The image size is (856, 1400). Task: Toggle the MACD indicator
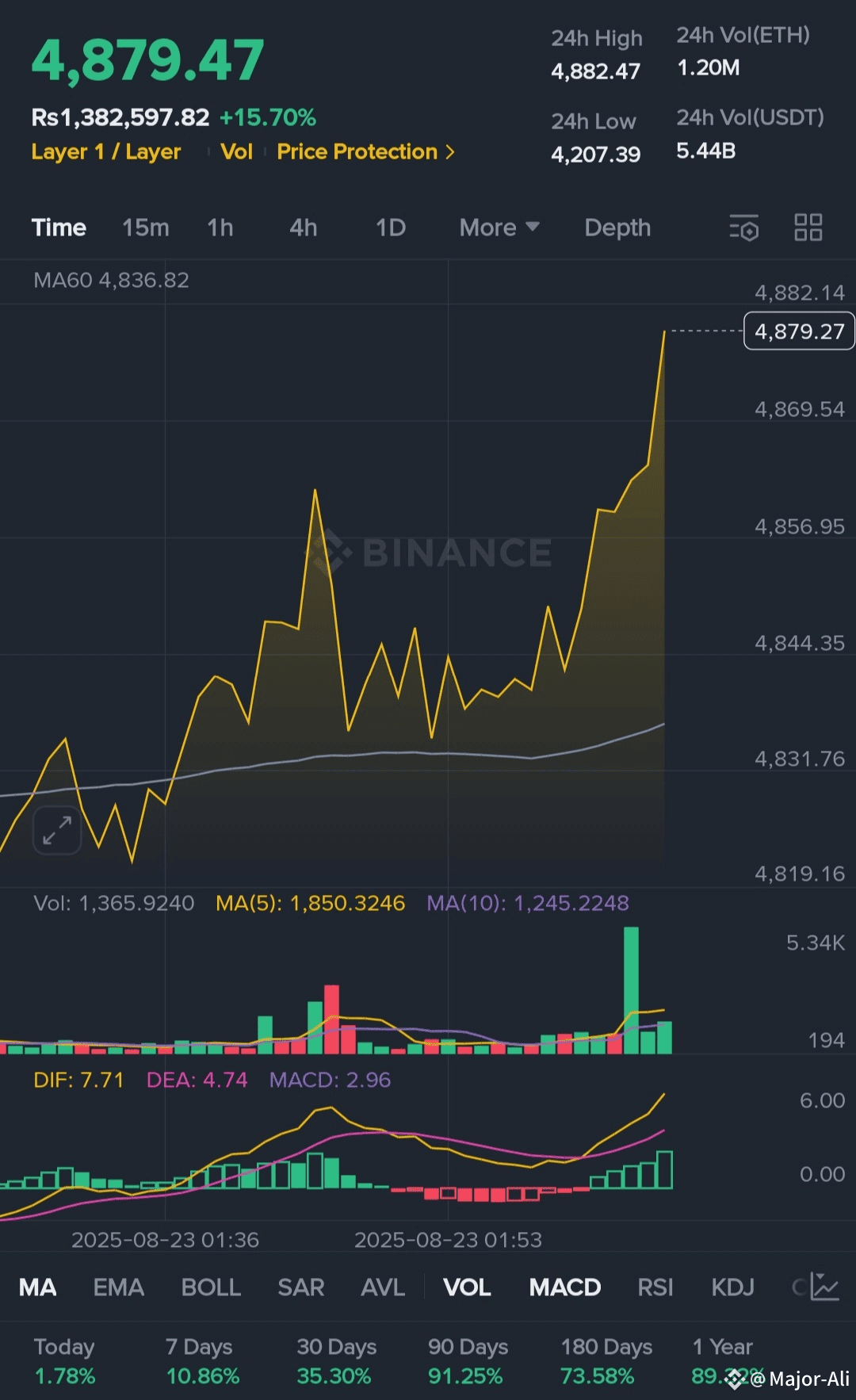(x=565, y=1287)
